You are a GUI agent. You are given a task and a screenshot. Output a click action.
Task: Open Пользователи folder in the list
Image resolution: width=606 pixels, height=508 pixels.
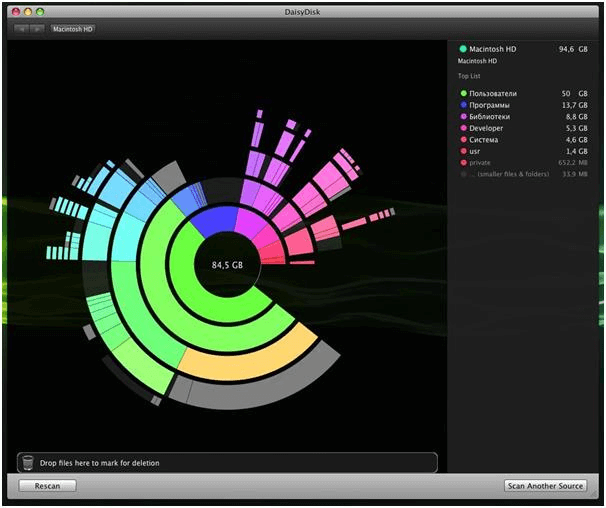pos(524,94)
